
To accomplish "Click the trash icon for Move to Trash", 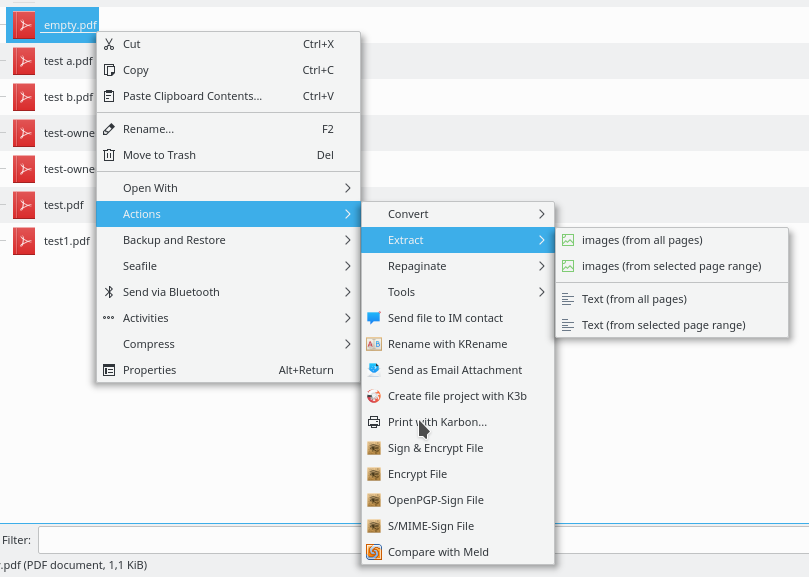I will [109, 155].
